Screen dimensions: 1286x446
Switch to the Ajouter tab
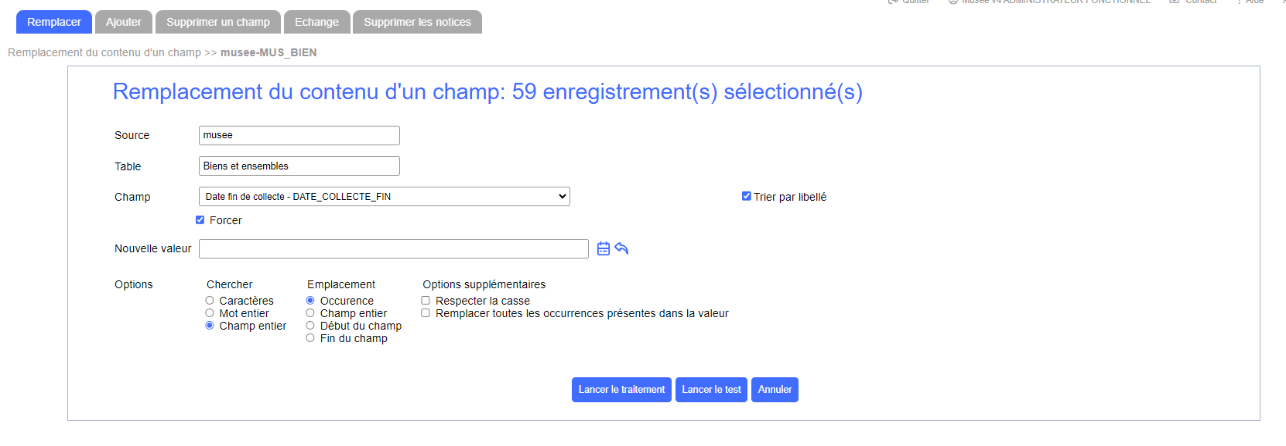(124, 22)
